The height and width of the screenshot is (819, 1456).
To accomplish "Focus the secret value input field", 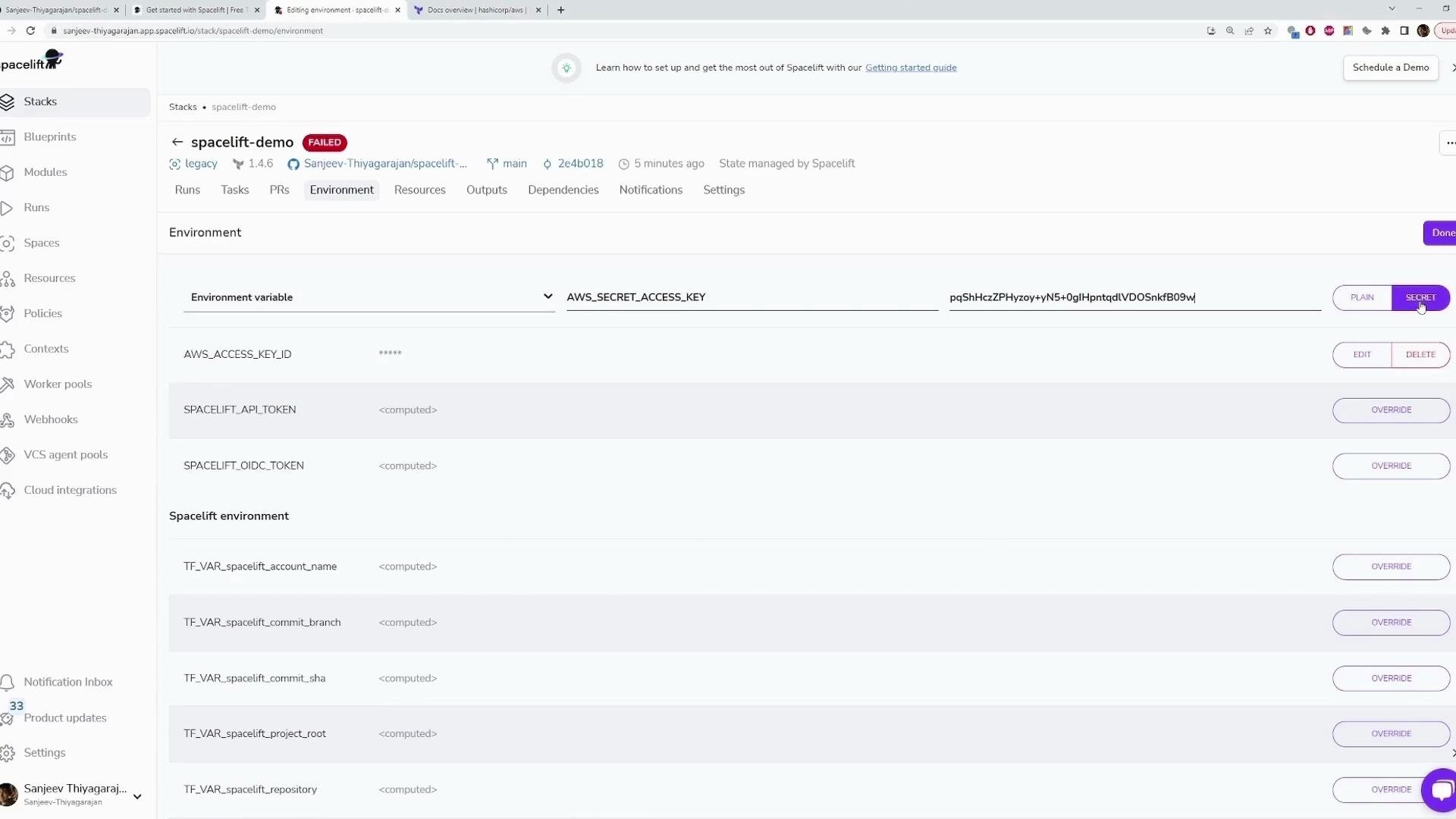I will pos(1134,297).
